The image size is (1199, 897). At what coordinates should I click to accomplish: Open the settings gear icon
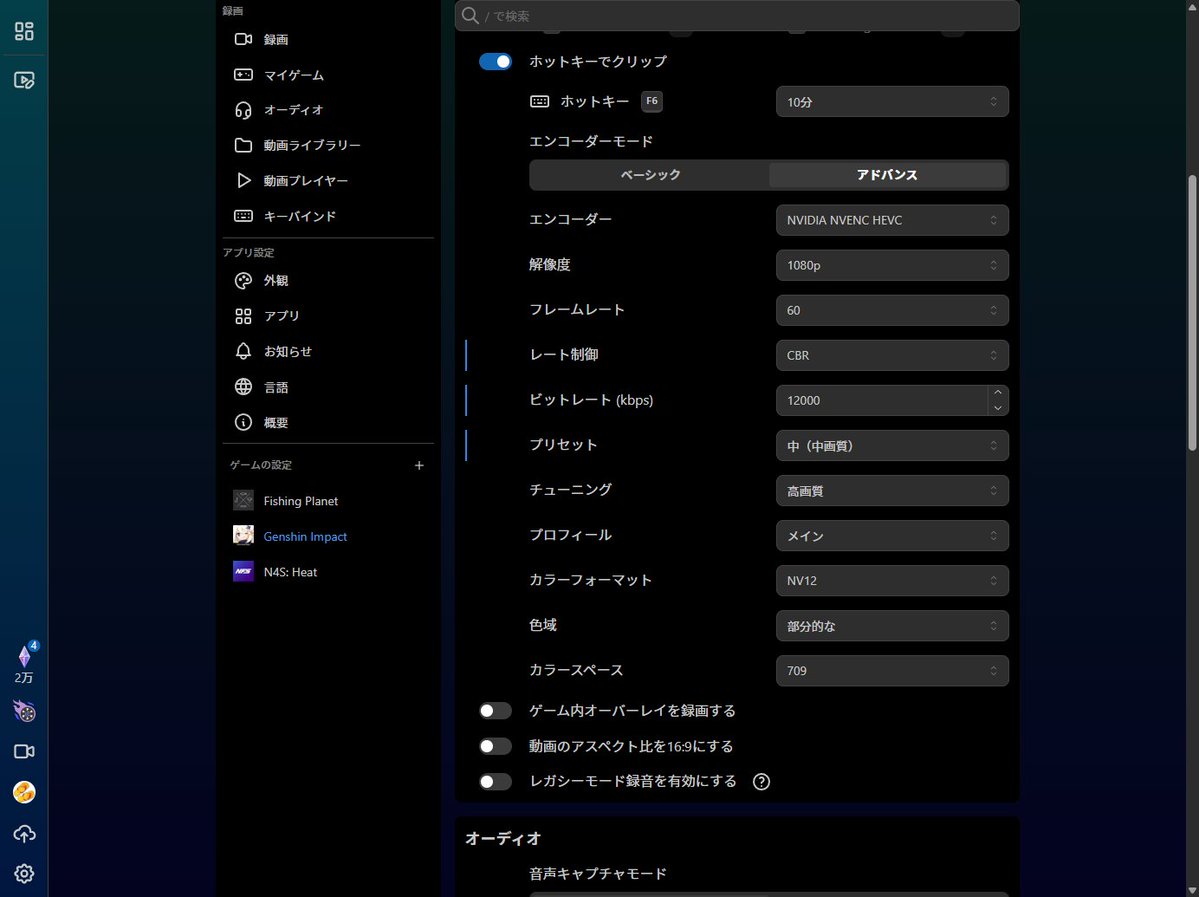pyautogui.click(x=24, y=873)
